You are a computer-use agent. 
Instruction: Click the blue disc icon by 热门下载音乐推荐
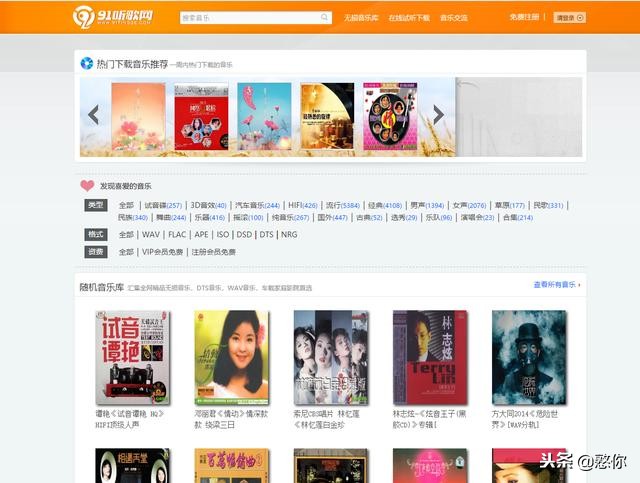tap(87, 63)
